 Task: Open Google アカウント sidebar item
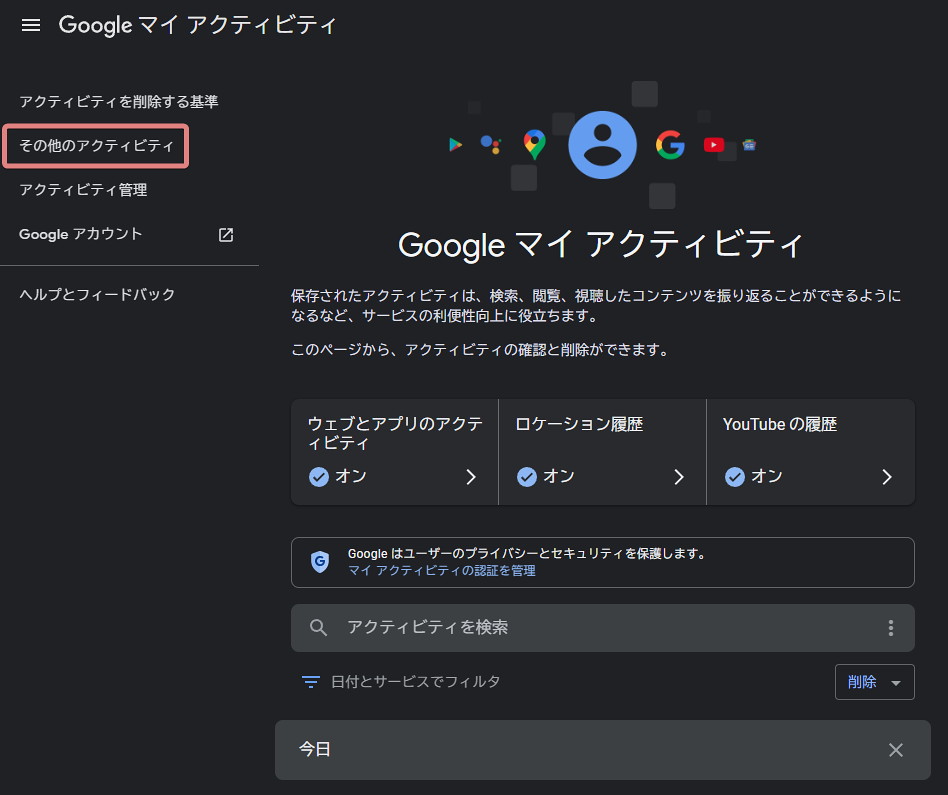pos(80,234)
